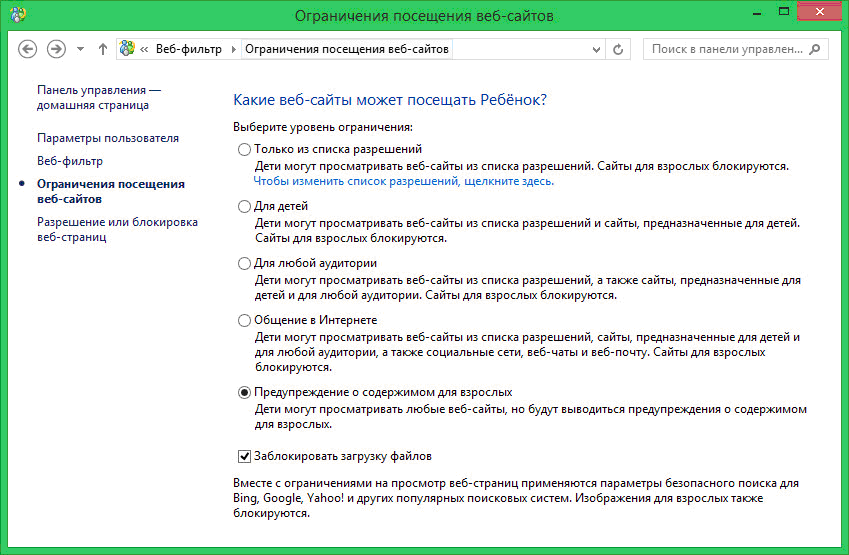The image size is (849, 555).
Task: Click the Forward navigation arrow
Action: coord(56,49)
